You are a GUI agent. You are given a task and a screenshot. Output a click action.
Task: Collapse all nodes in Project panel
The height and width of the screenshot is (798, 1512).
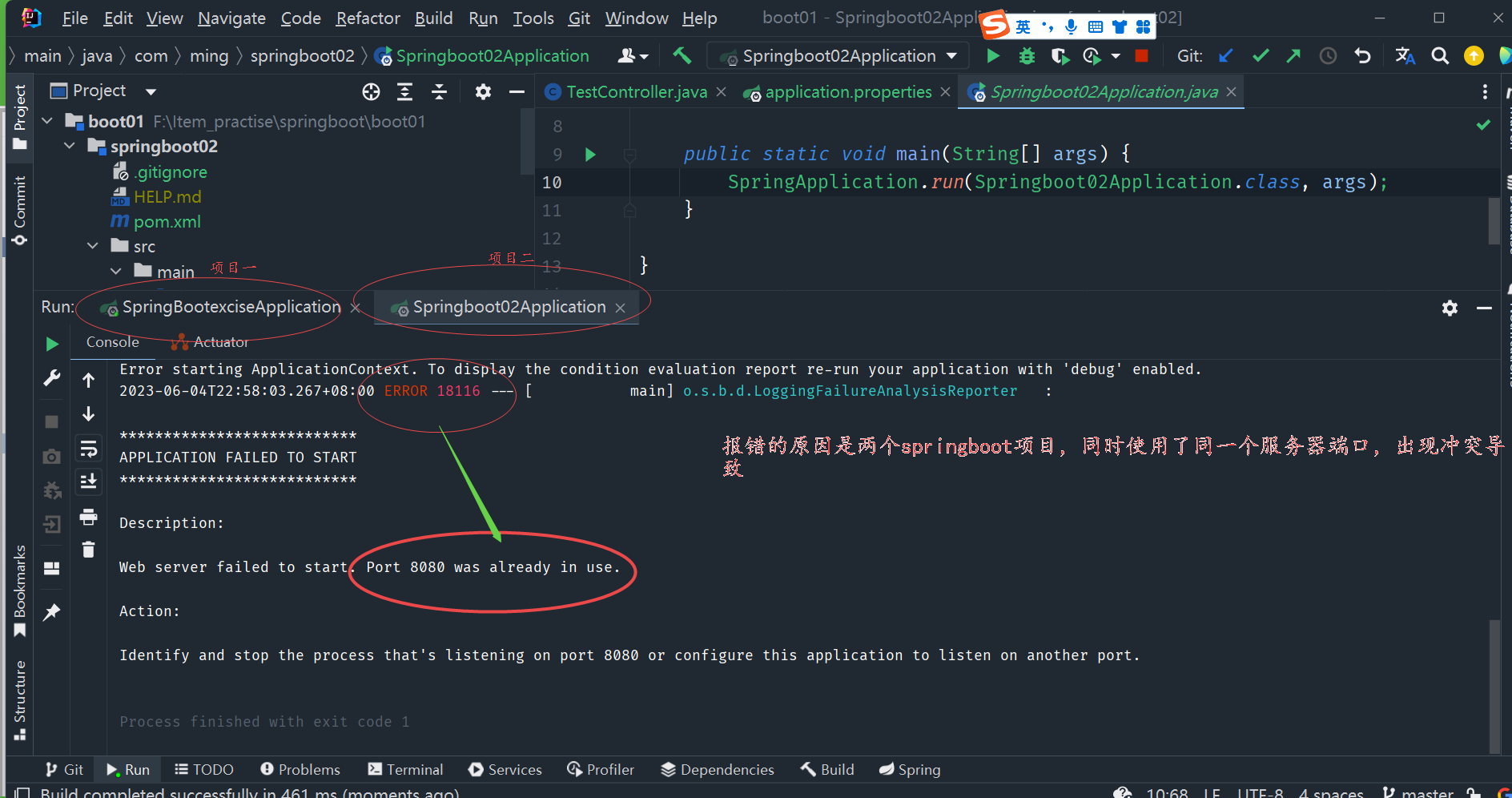point(439,91)
